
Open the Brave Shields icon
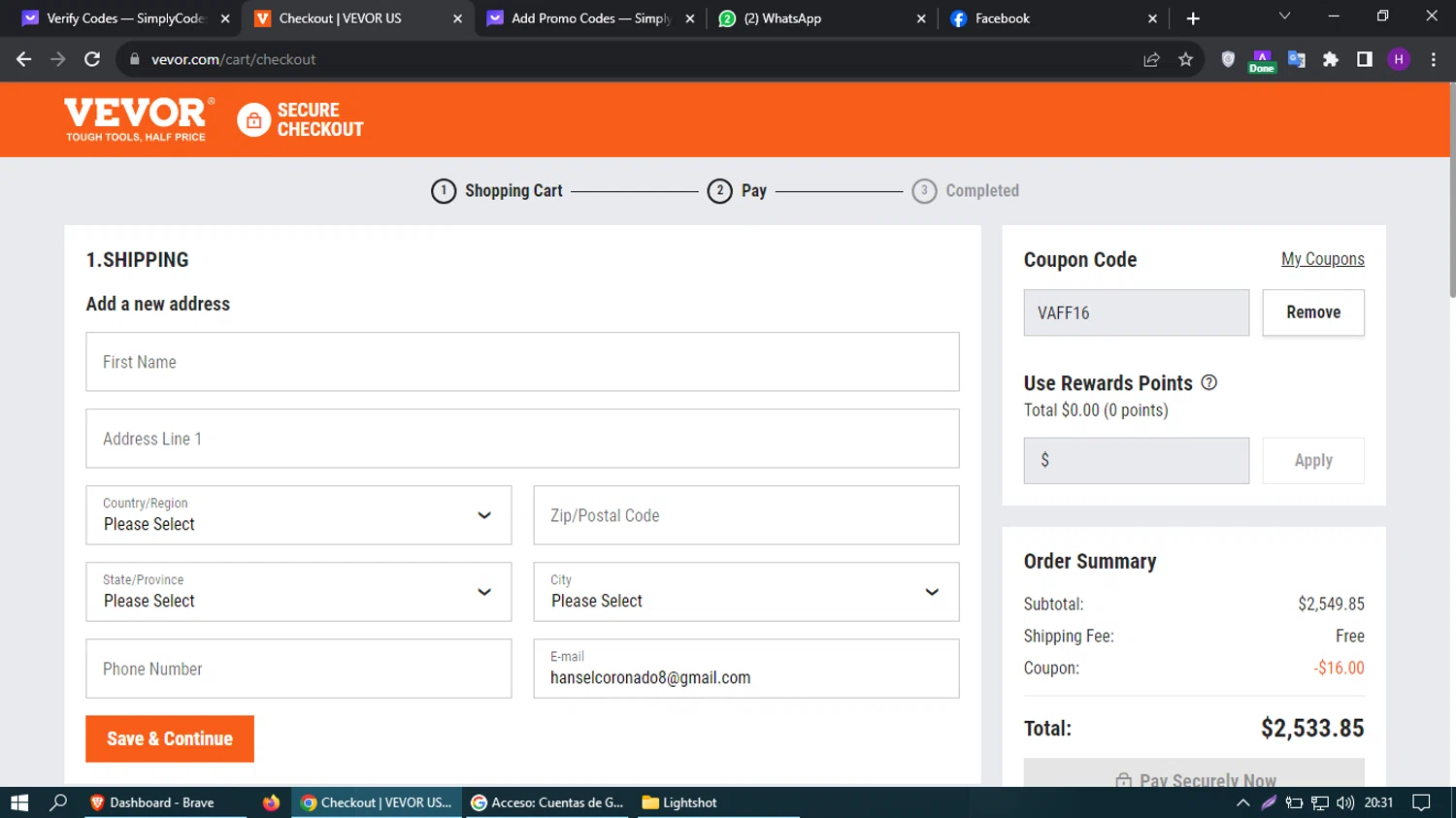pos(1228,59)
